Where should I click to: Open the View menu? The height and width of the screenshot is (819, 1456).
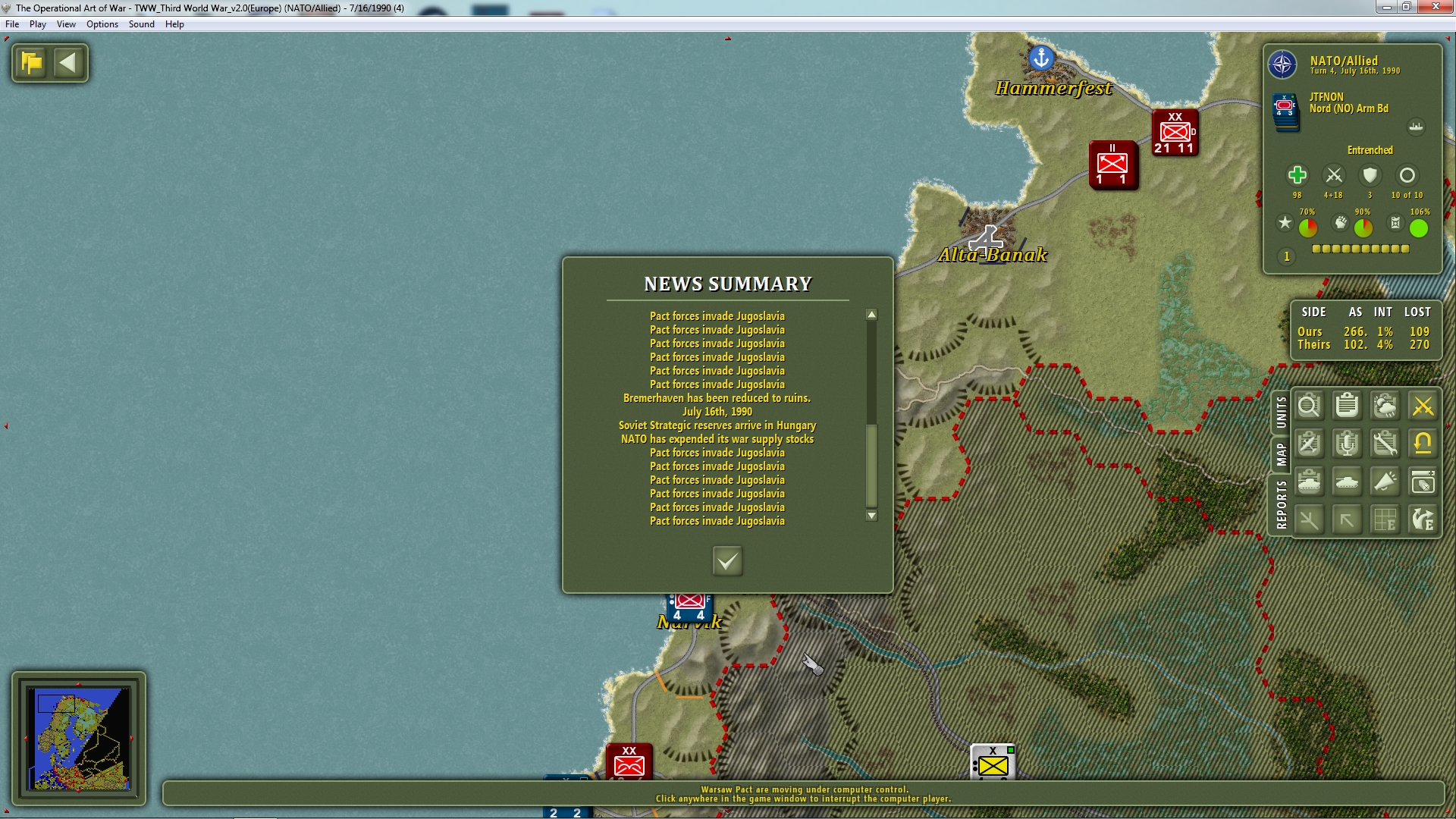coord(66,24)
